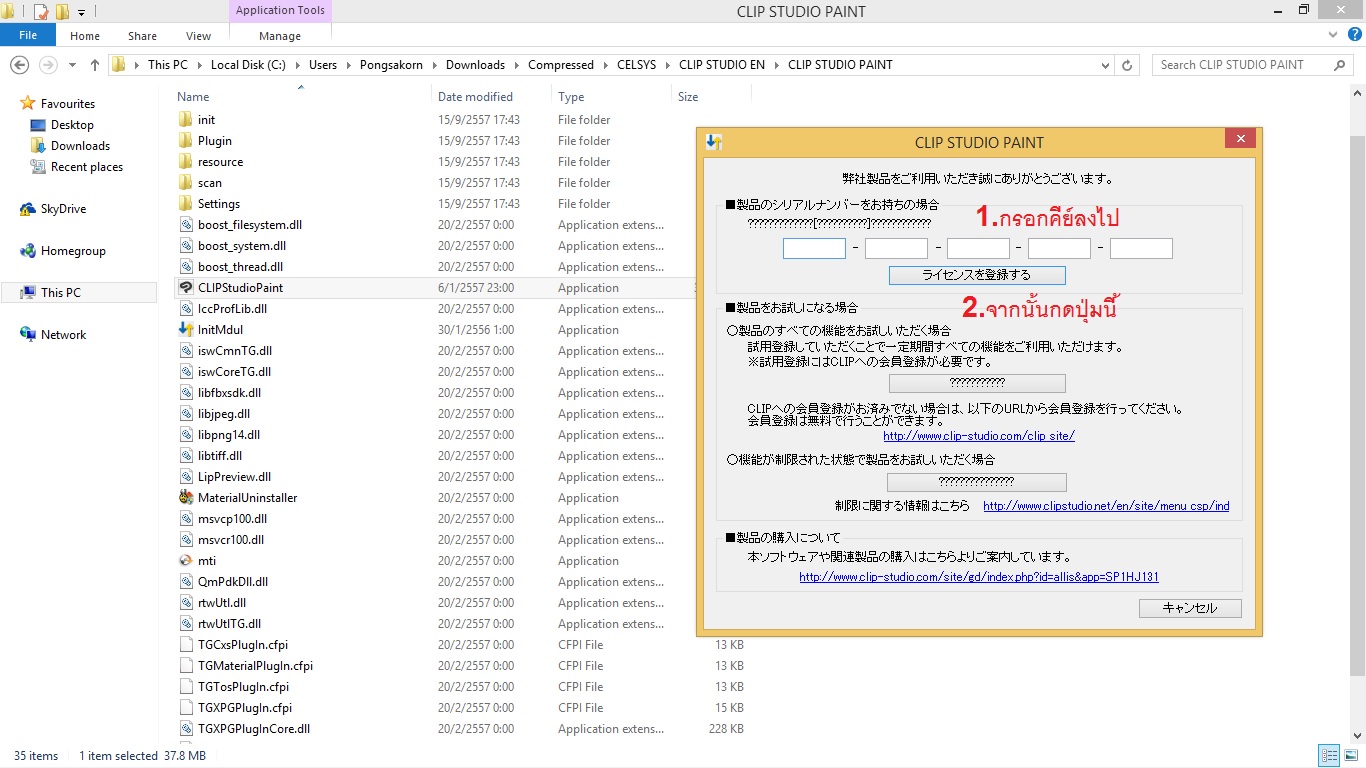
Task: Expand breadcrumb chevron after CELSYS
Action: pyautogui.click(x=668, y=65)
